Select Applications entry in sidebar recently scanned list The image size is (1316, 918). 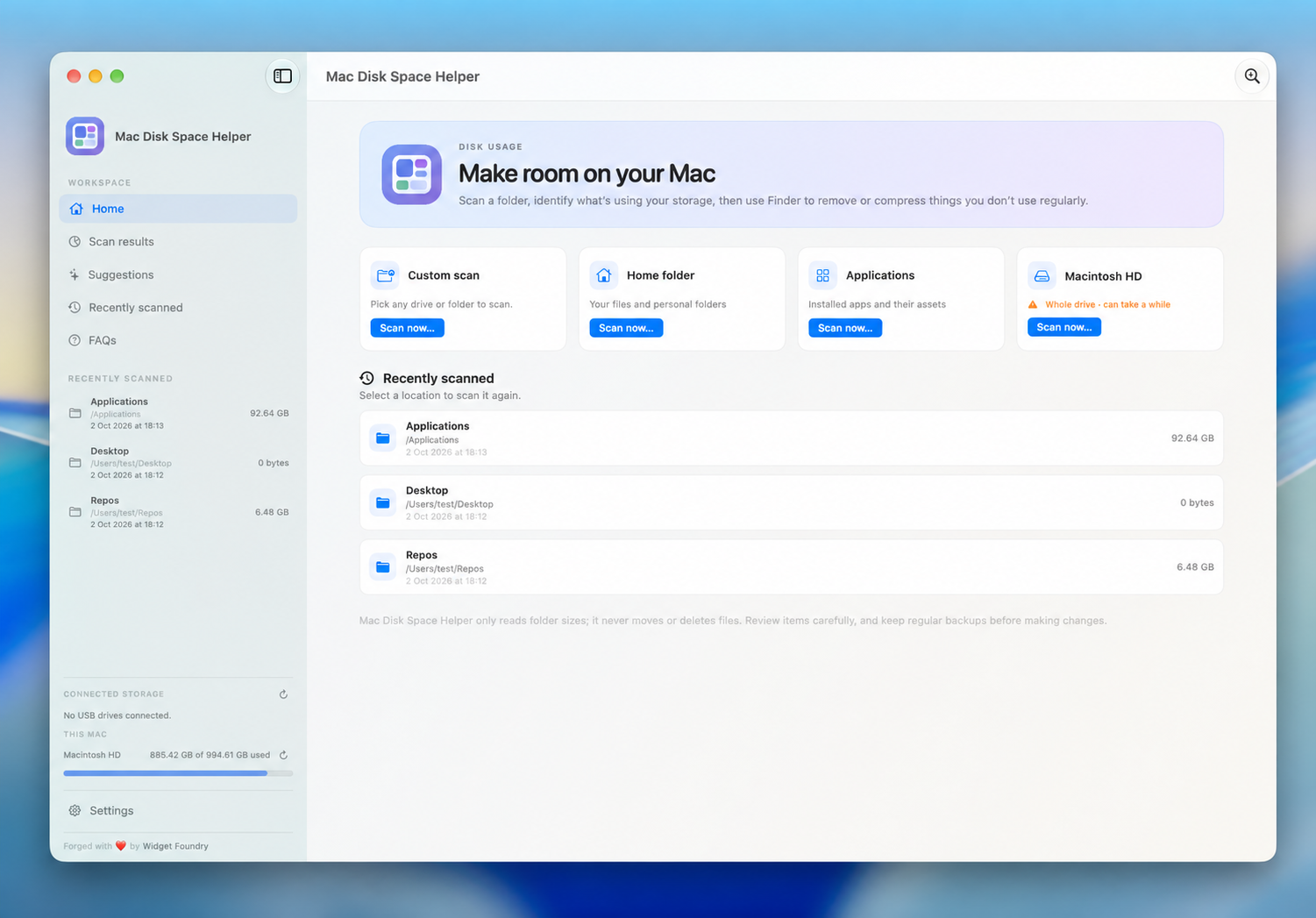(x=178, y=413)
